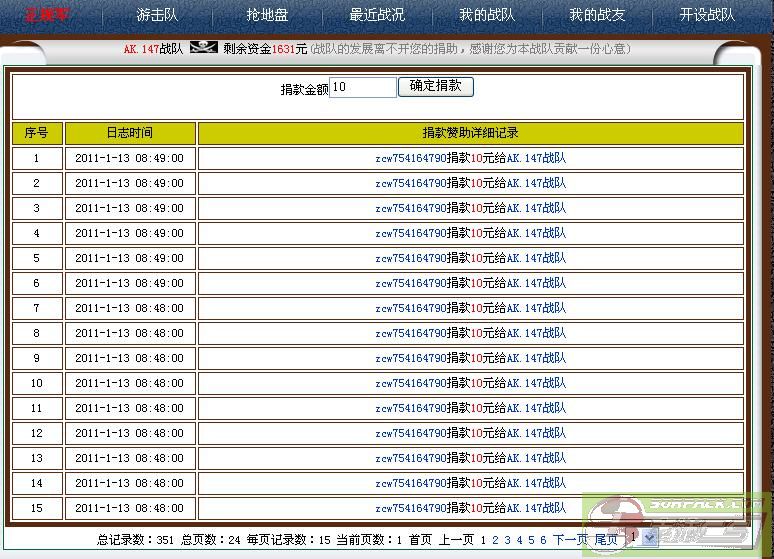Image resolution: width=774 pixels, height=559 pixels.
Task: Click the donor username in row 15
Action: [x=410, y=508]
